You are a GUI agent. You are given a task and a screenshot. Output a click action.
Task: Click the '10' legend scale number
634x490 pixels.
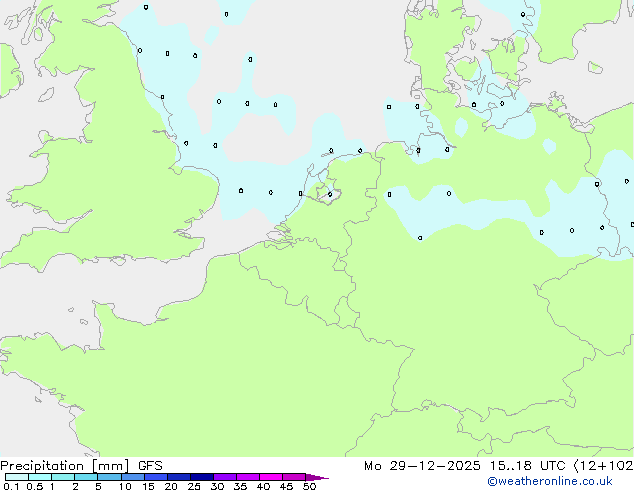tap(125, 486)
